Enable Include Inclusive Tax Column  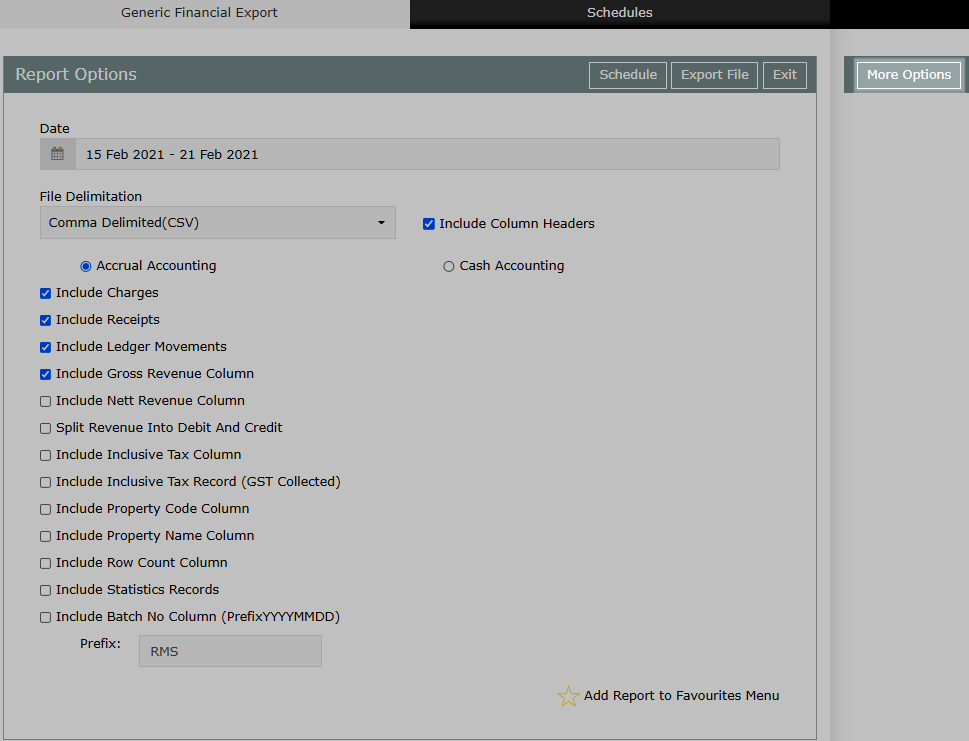pos(45,455)
